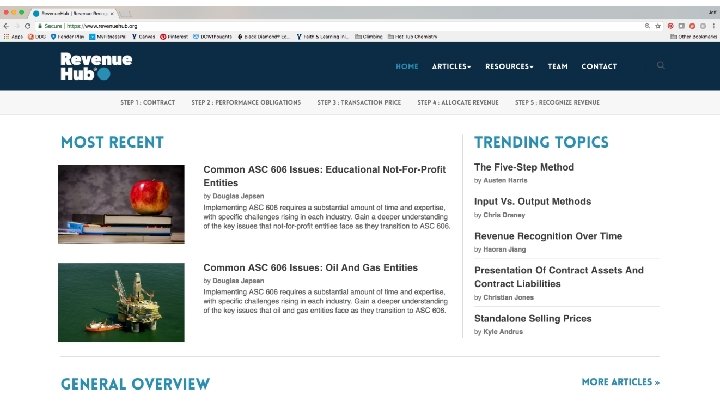Expand the Articles dropdown menu

451,67
